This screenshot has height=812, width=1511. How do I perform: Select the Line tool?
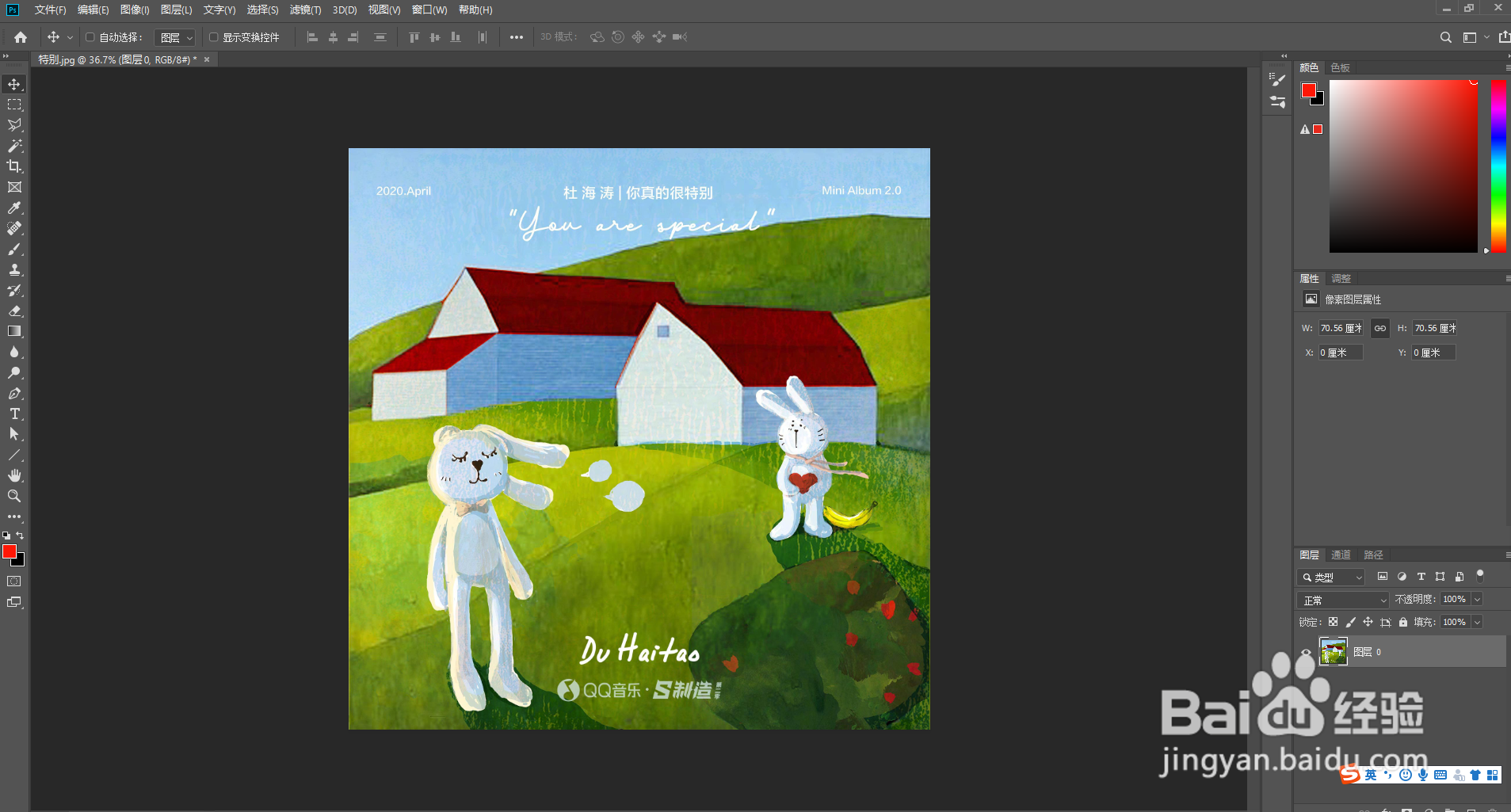(14, 455)
